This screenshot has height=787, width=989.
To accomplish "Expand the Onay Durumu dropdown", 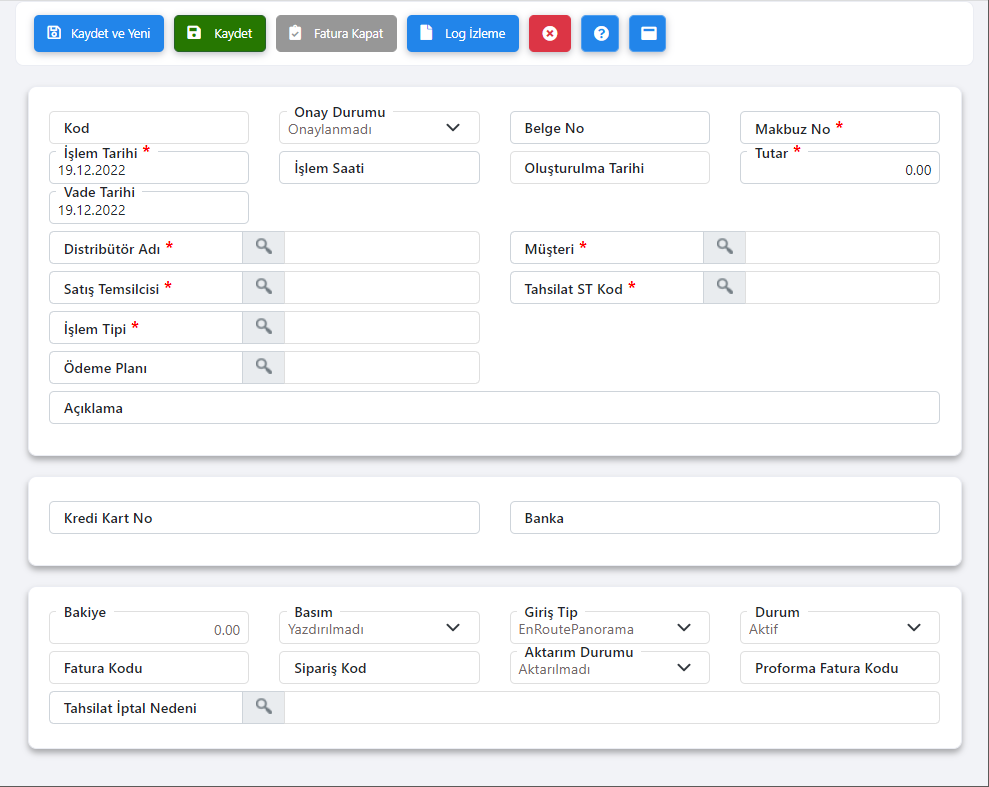I will [x=453, y=128].
